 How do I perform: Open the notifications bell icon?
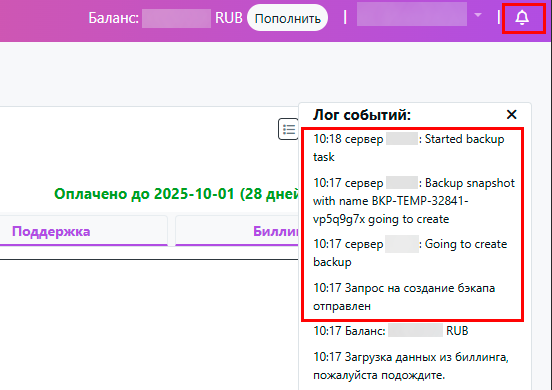522,18
